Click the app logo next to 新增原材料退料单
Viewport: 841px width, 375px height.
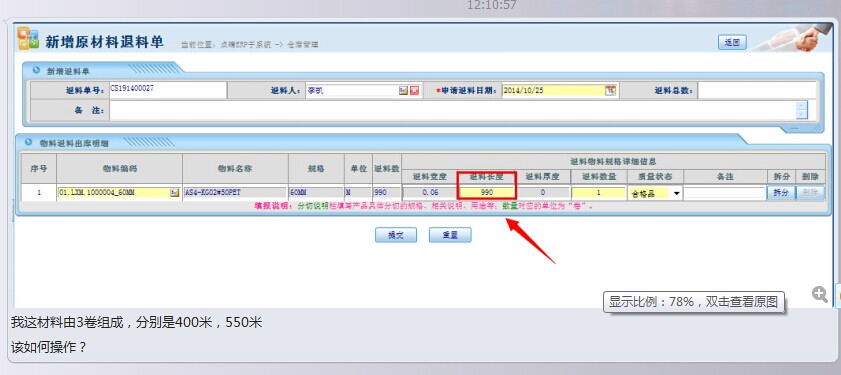(28, 38)
